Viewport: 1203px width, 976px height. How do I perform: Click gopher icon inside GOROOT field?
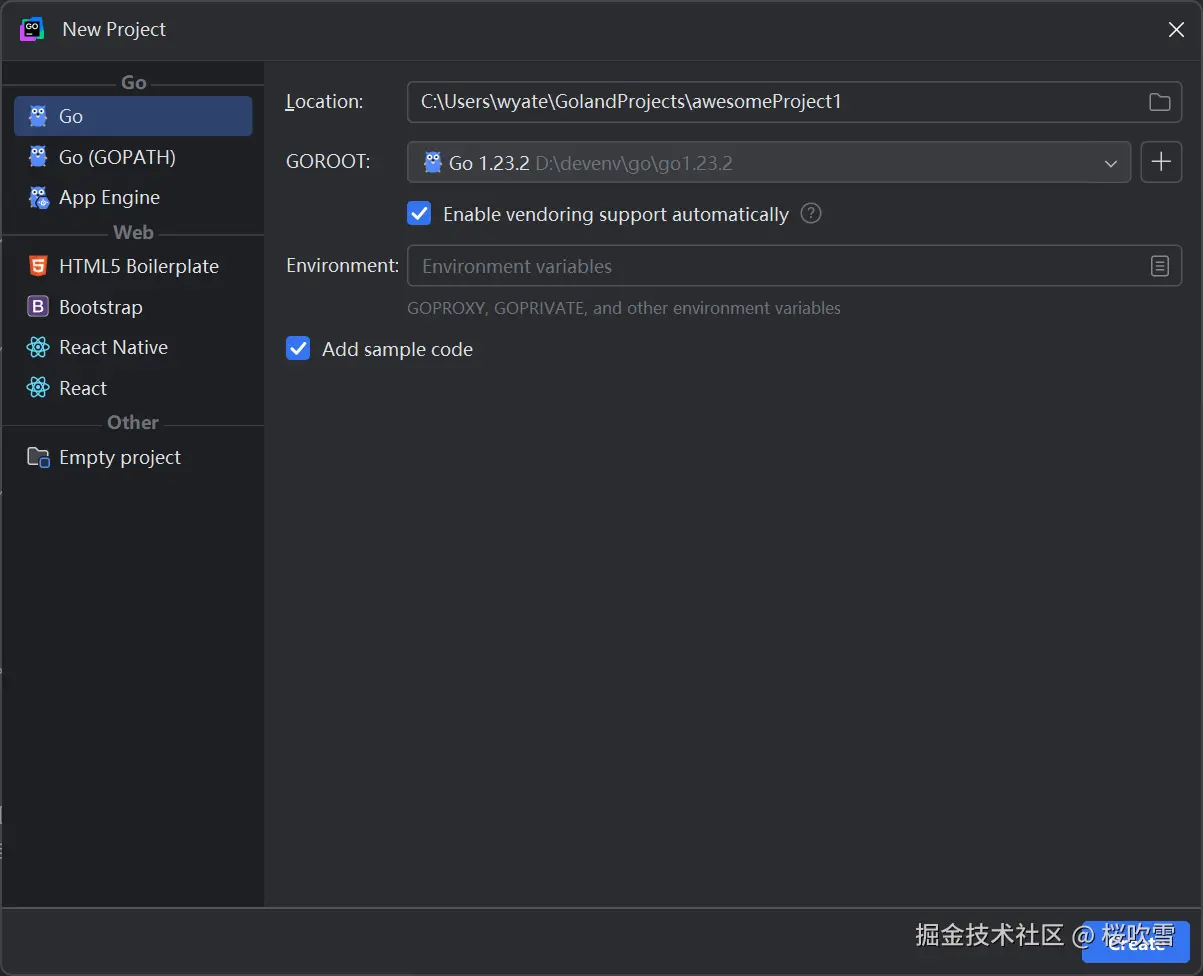433,162
